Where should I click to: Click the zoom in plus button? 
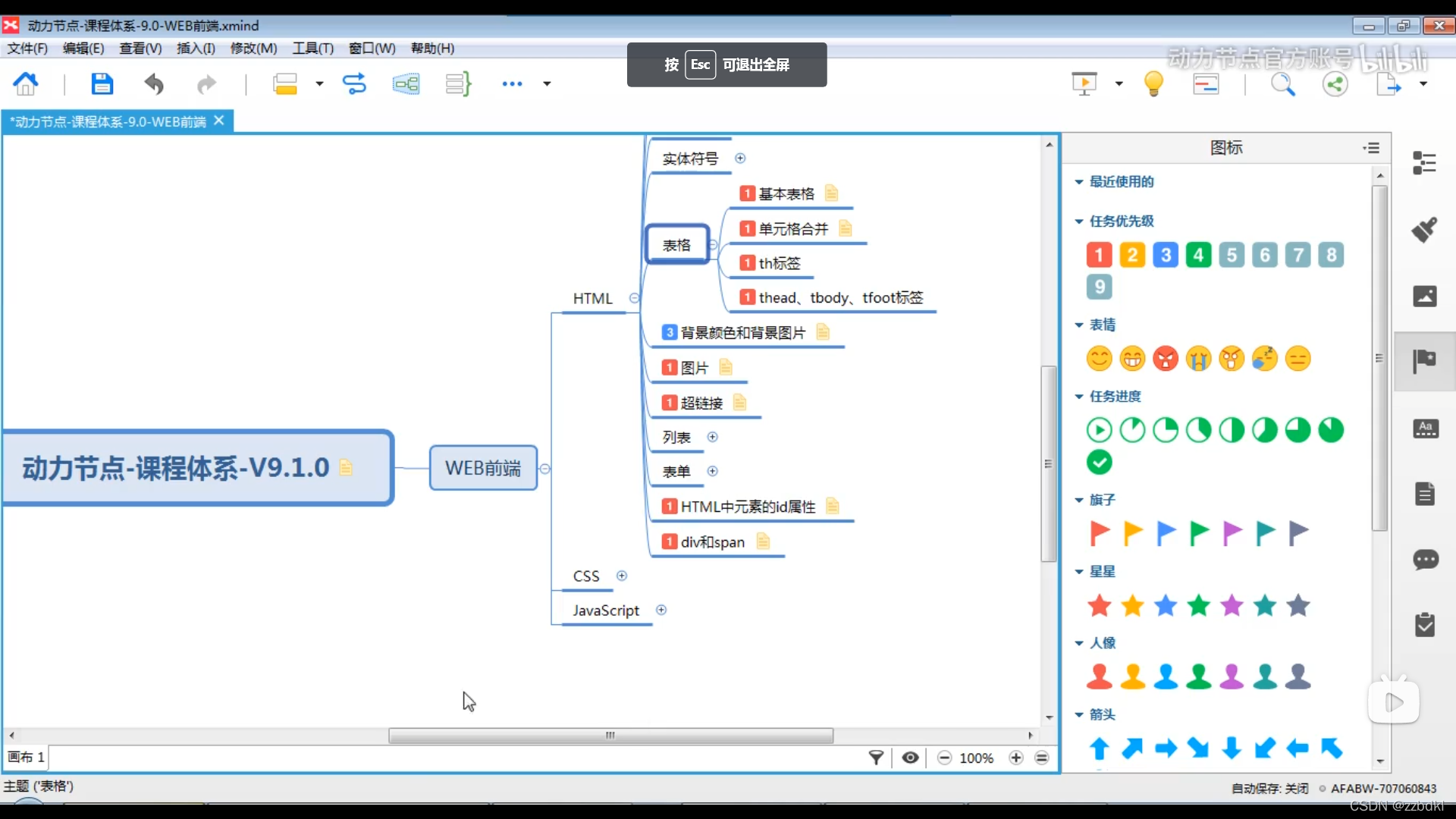1016,758
